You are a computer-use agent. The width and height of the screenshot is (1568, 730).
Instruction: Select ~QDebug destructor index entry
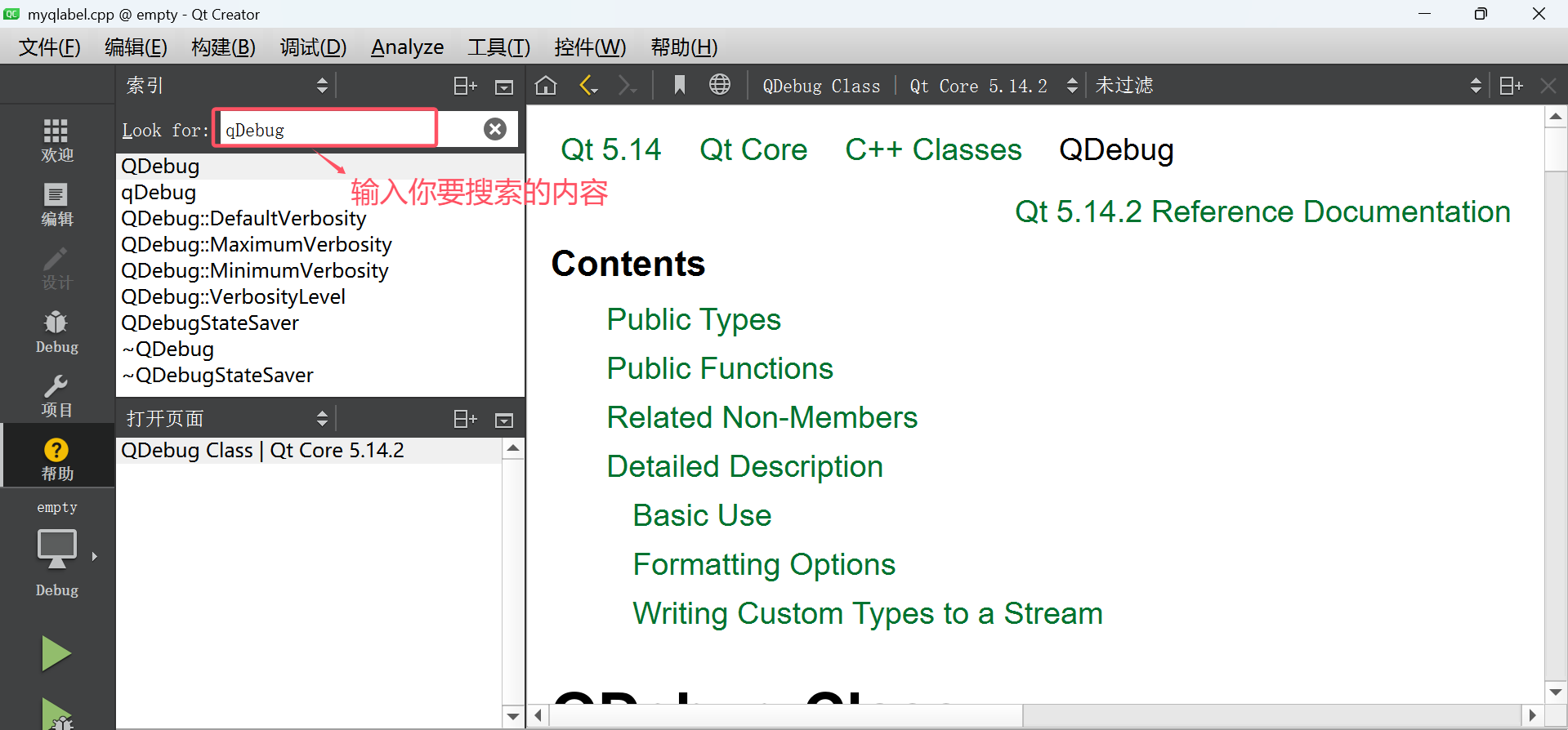pos(320,349)
